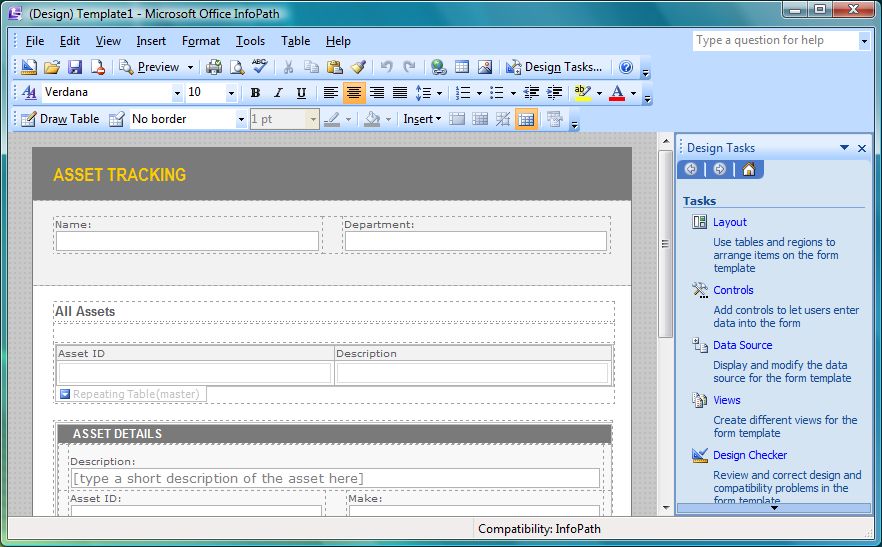Viewport: 882px width, 547px height.
Task: Click the Design Tasks... toolbar button
Action: coord(554,67)
